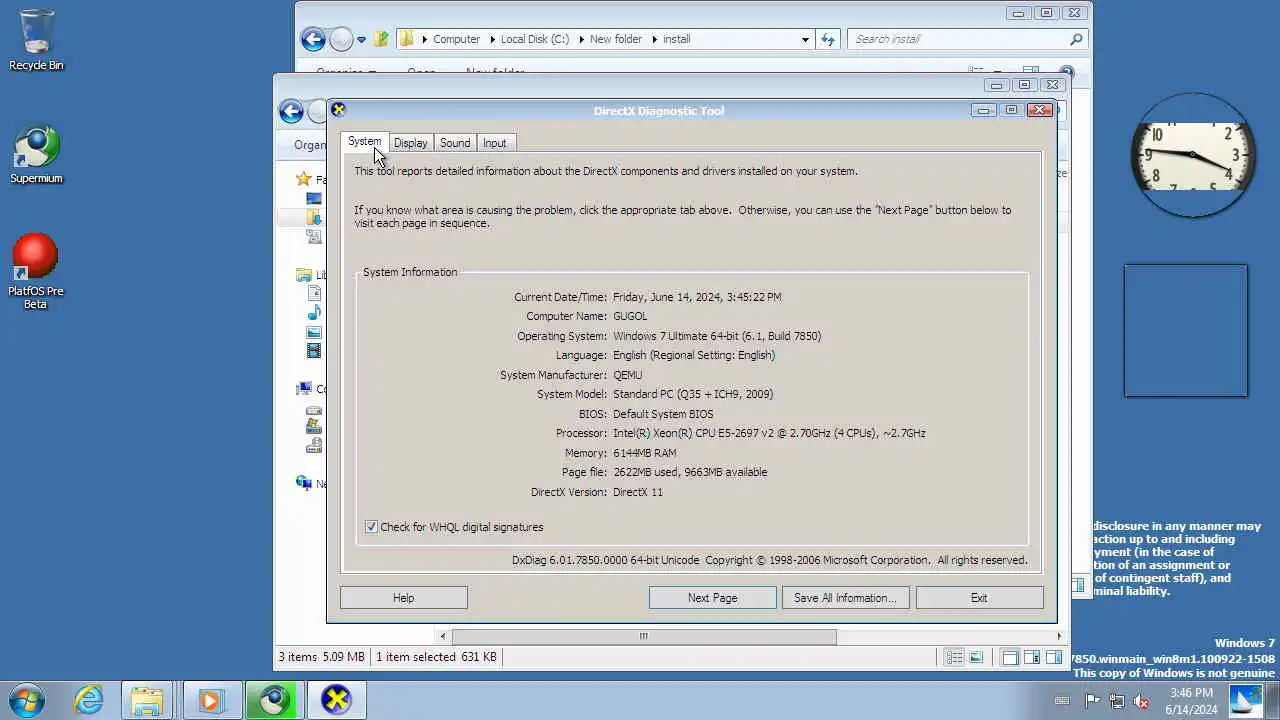Click the Windows Start orb
The height and width of the screenshot is (720, 1280).
[27, 699]
